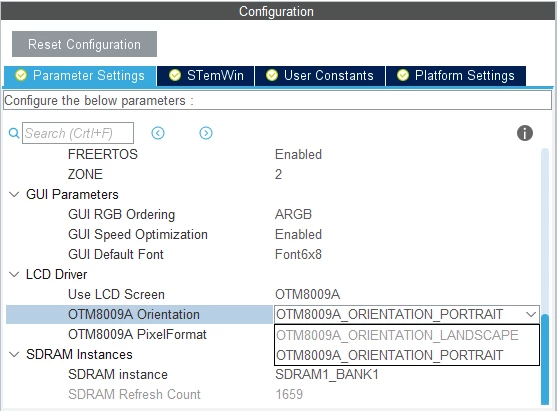Click the vertical scrollbar thumb
Screen dimensions: 558x412
(x=545, y=359)
